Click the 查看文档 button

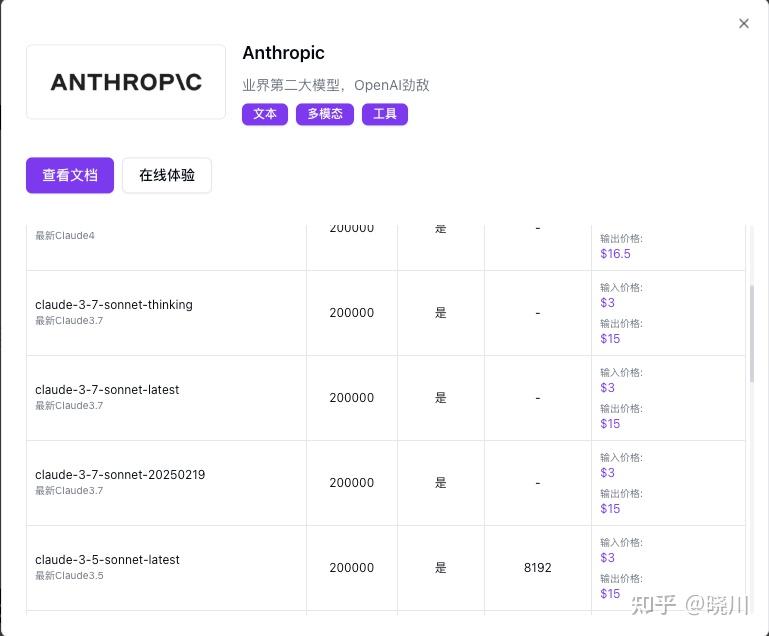pos(70,175)
